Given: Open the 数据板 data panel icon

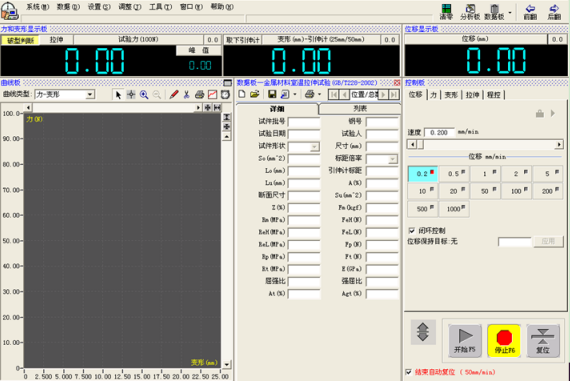Looking at the screenshot, I should 494,12.
